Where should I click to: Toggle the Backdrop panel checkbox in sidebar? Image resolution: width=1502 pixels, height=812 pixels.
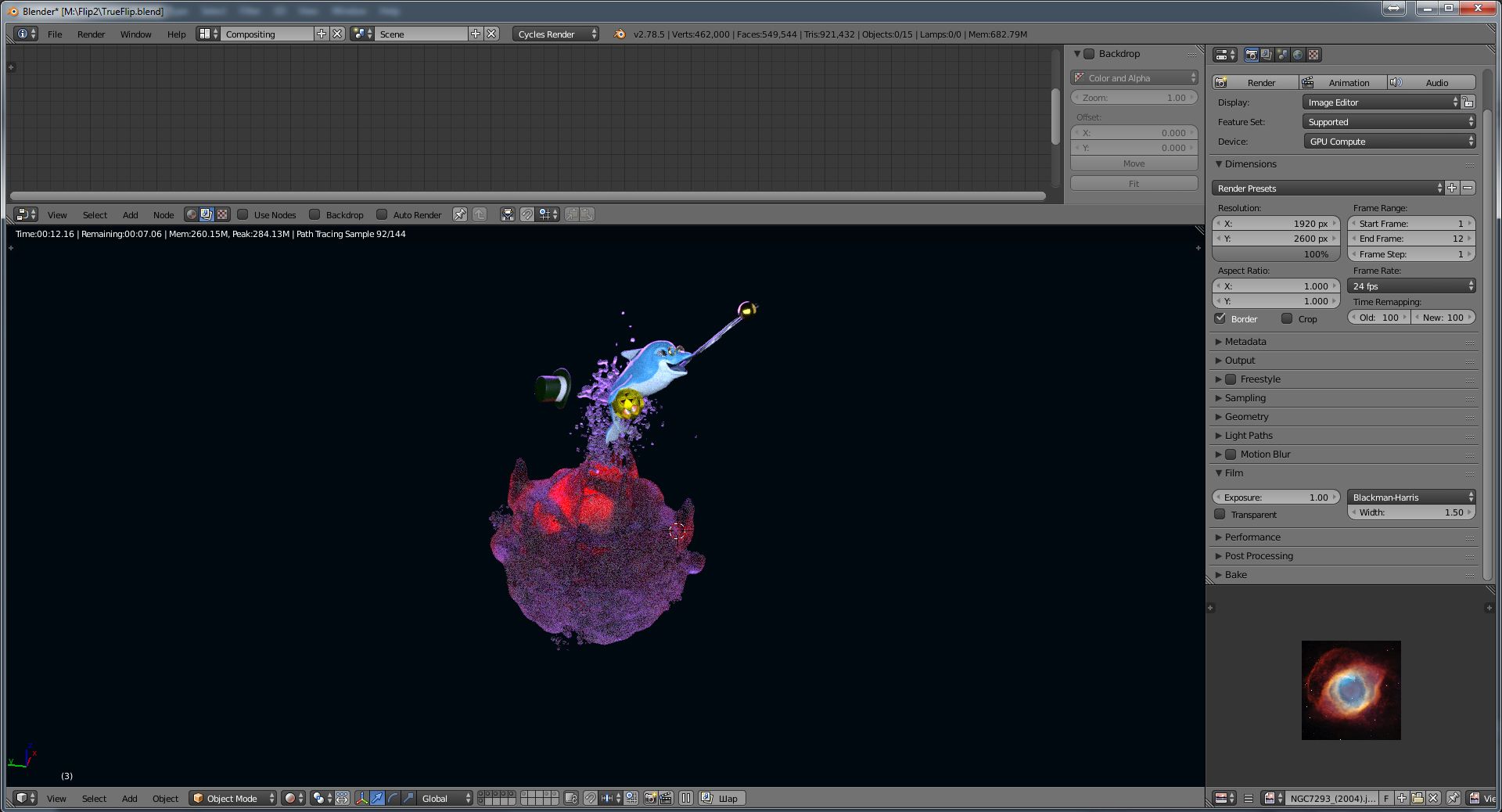click(1089, 54)
